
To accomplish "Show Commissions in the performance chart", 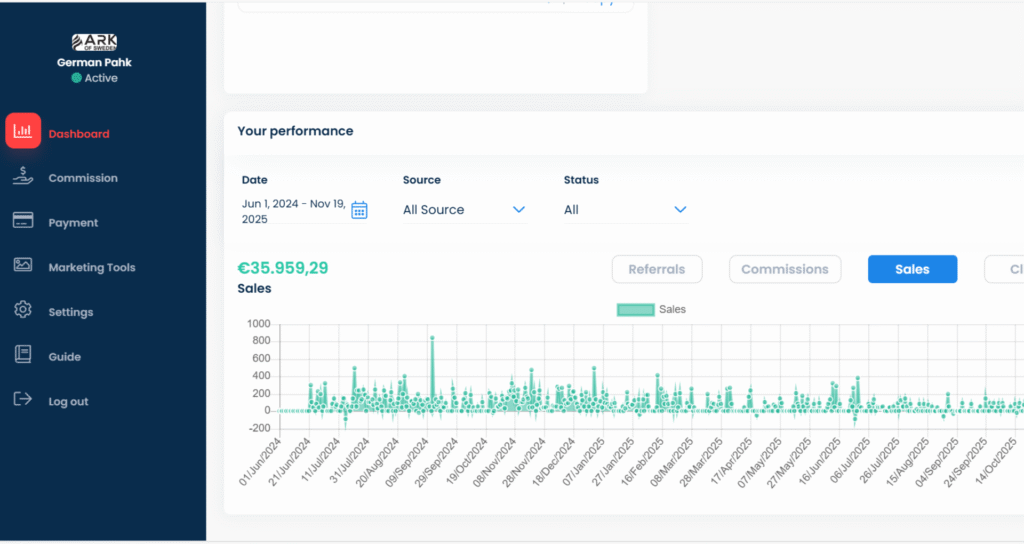I will click(784, 269).
